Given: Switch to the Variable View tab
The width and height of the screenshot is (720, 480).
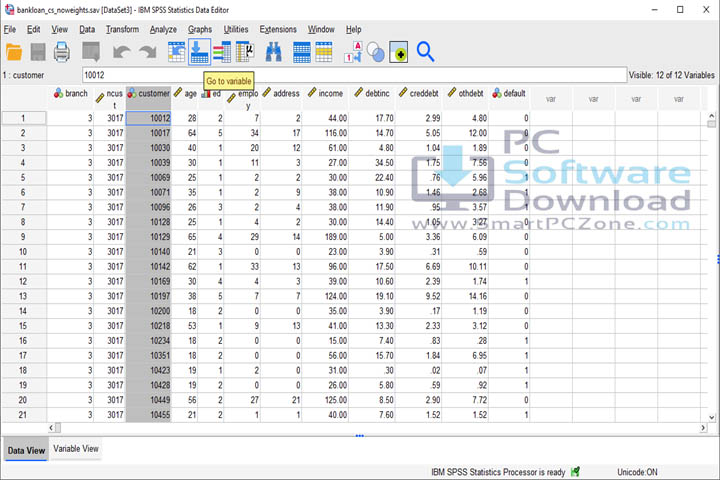Looking at the screenshot, I should (x=76, y=449).
